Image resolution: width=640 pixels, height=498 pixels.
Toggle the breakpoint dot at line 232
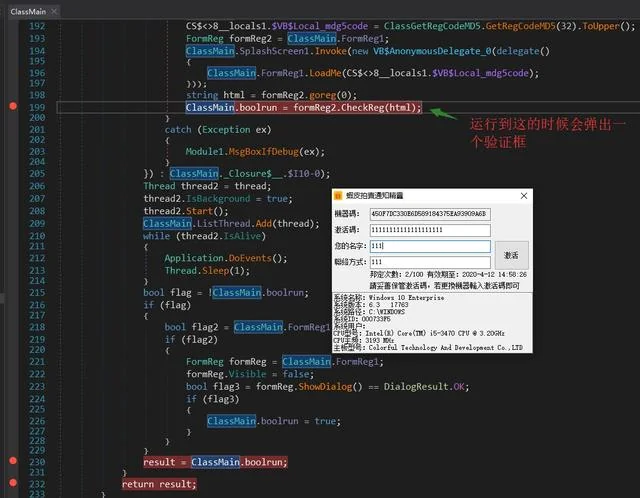[13, 483]
